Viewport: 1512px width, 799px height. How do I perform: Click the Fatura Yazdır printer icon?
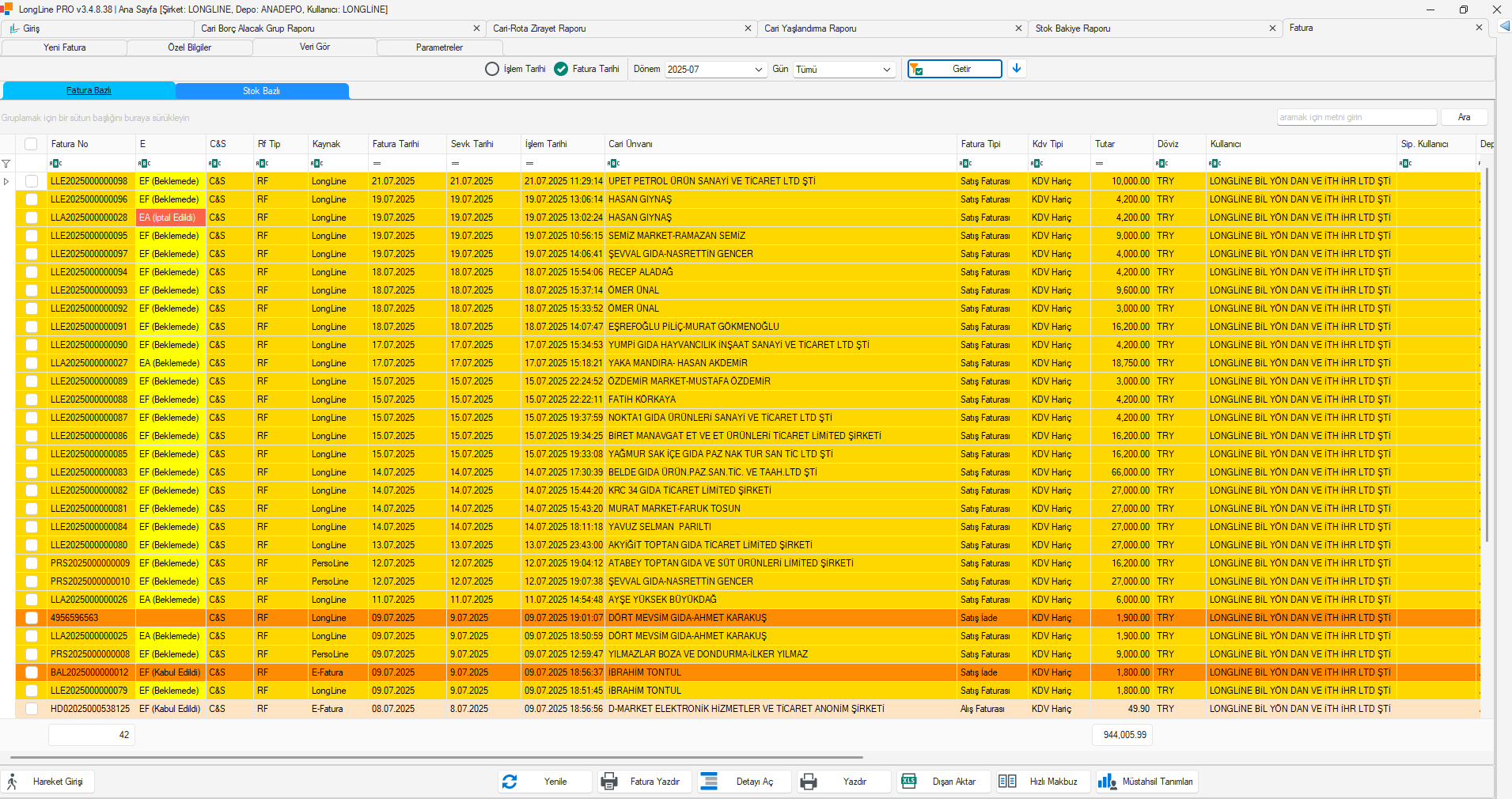point(609,782)
